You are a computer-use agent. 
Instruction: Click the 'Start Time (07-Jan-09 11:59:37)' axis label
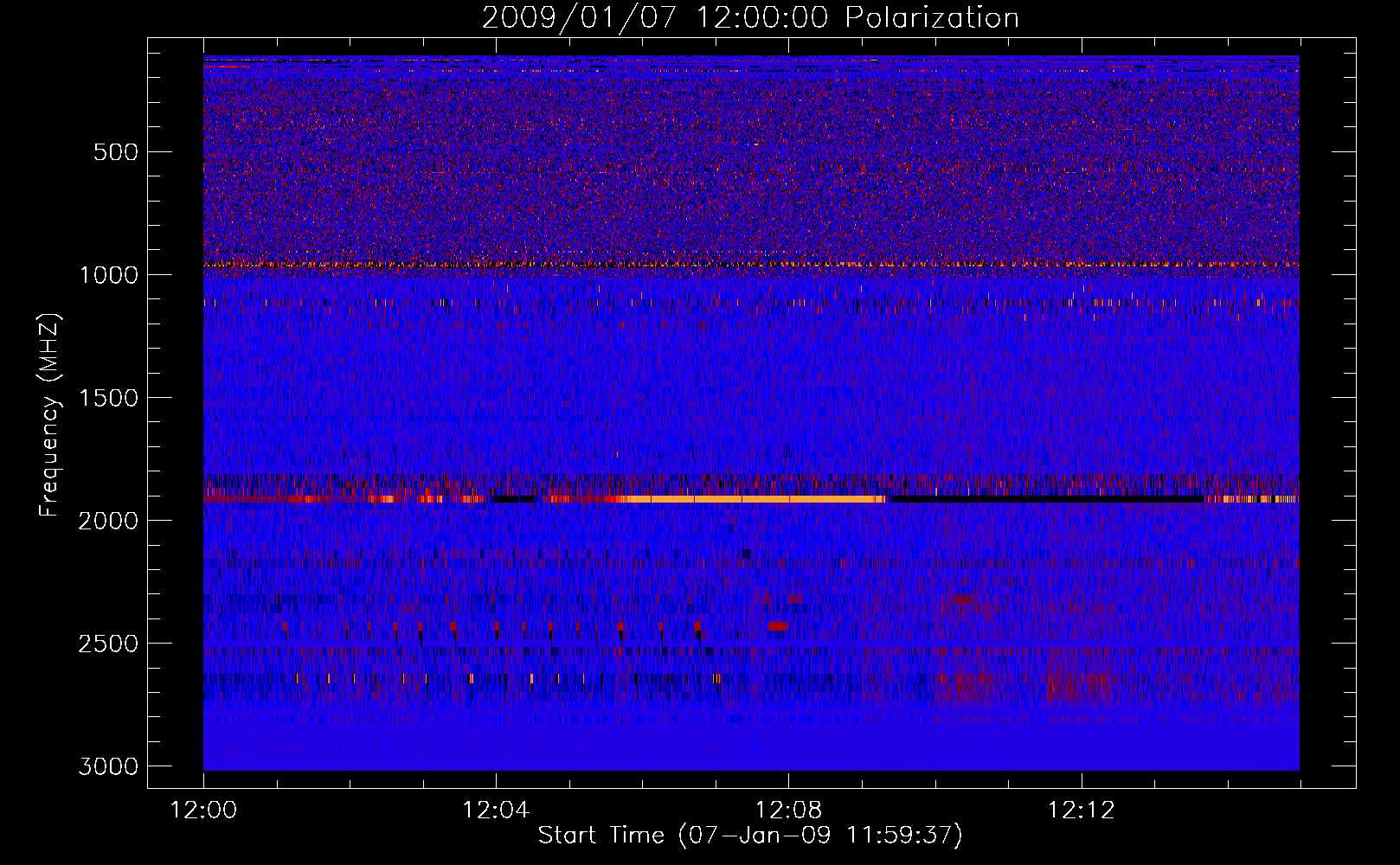click(x=750, y=835)
